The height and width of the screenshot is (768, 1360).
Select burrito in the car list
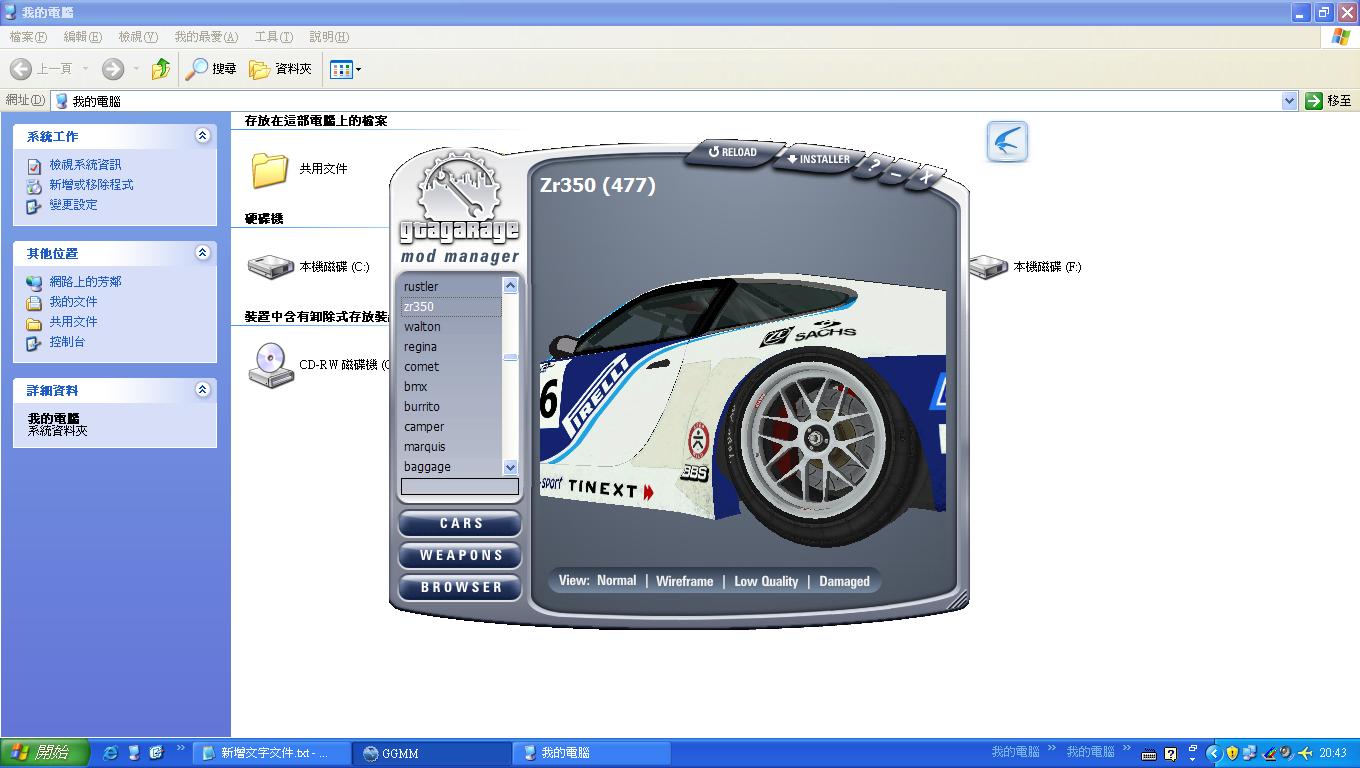451,407
